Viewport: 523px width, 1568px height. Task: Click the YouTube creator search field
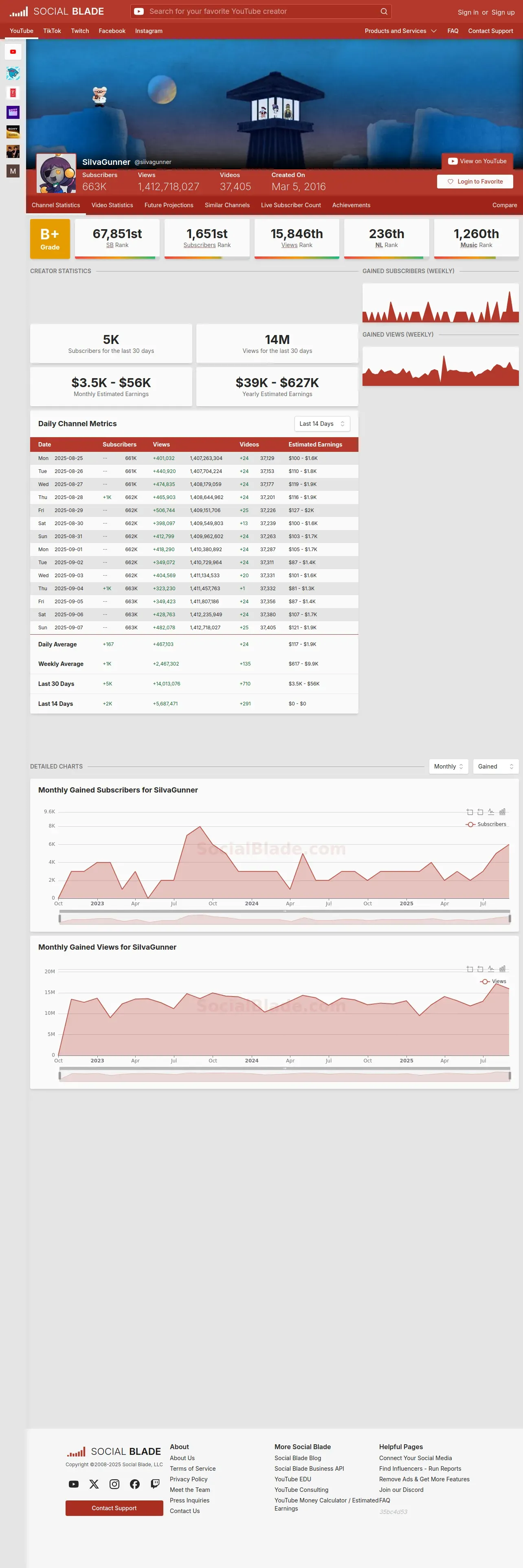point(262,11)
